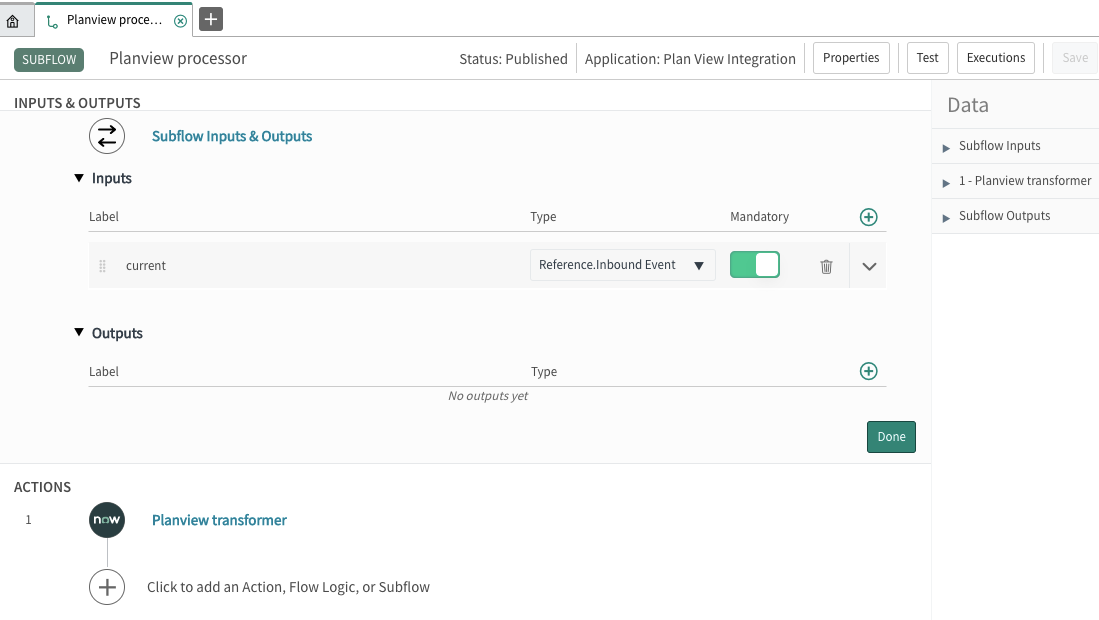Click the Mandatory column header
Image resolution: width=1099 pixels, height=620 pixels.
click(x=759, y=216)
